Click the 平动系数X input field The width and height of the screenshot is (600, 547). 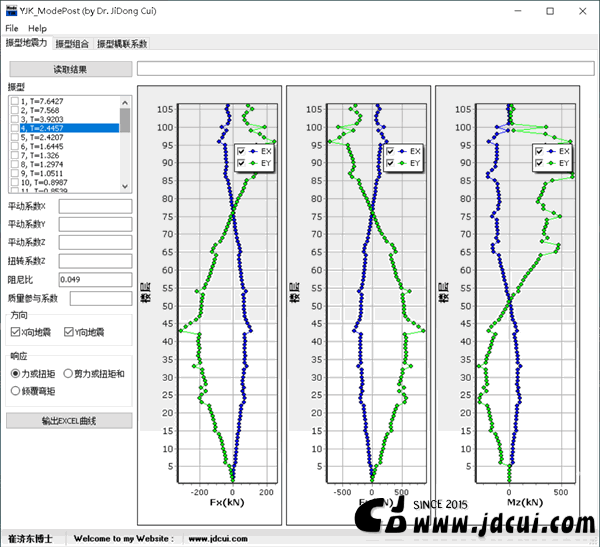pyautogui.click(x=95, y=206)
